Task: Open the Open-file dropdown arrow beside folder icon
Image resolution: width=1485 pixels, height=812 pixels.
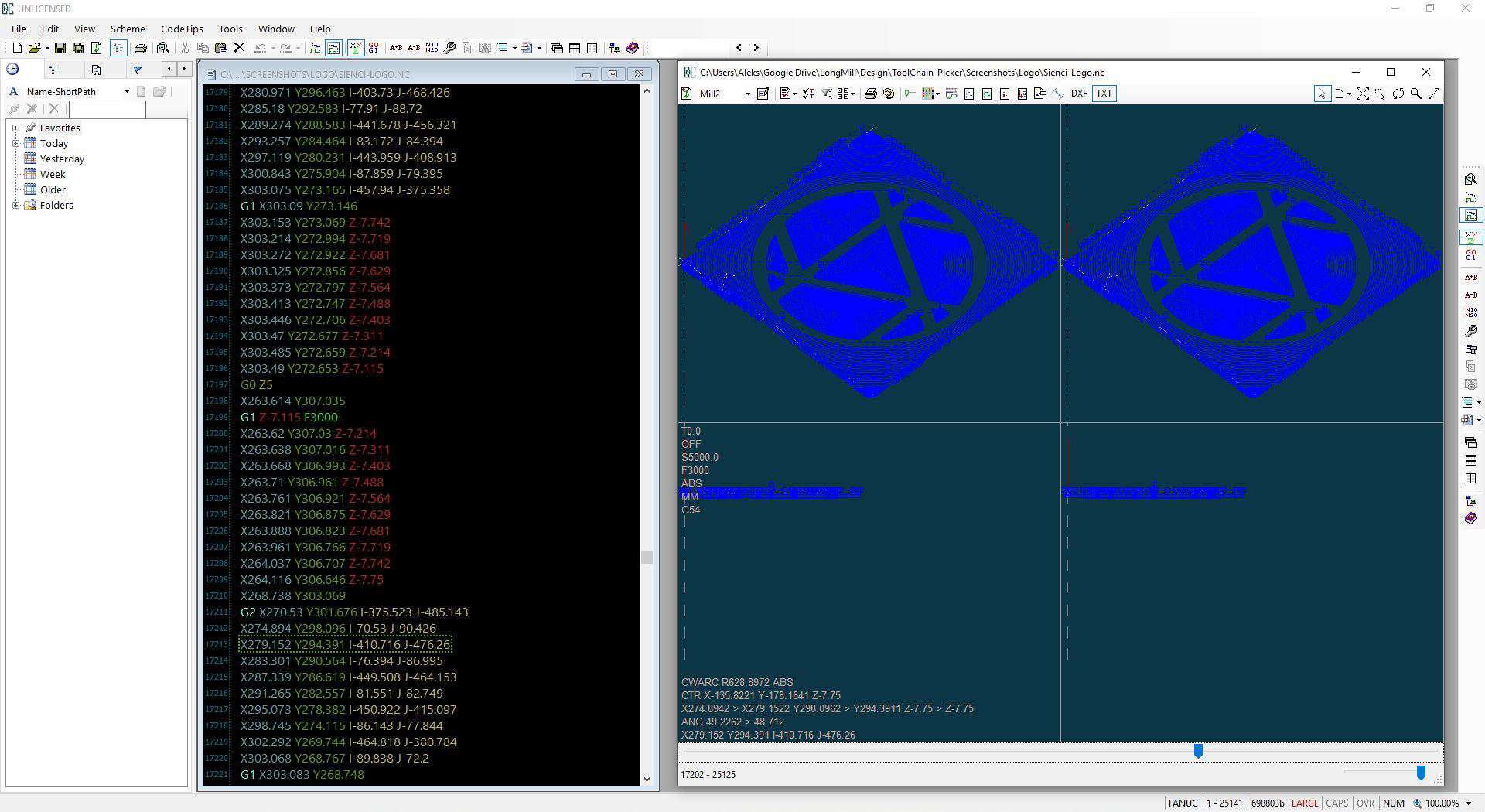Action: click(x=47, y=48)
